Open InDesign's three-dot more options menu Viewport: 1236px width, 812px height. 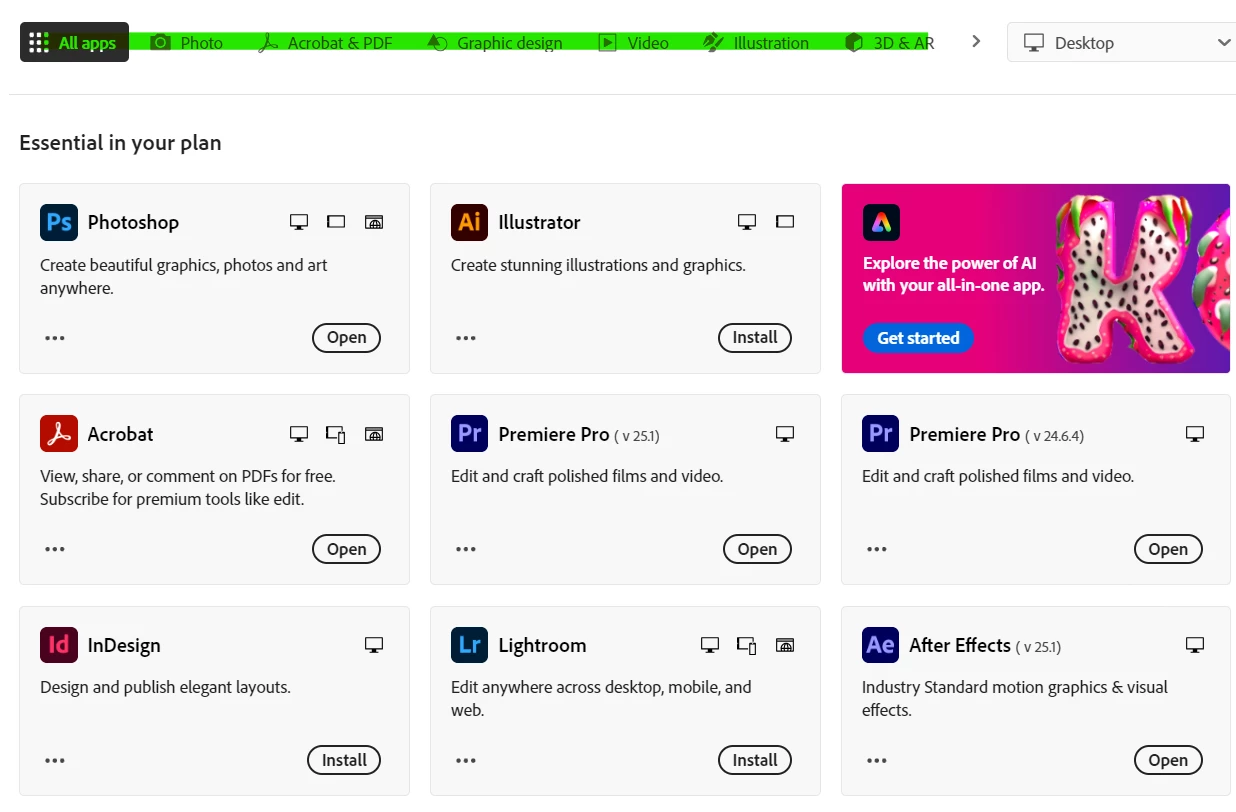[x=55, y=760]
